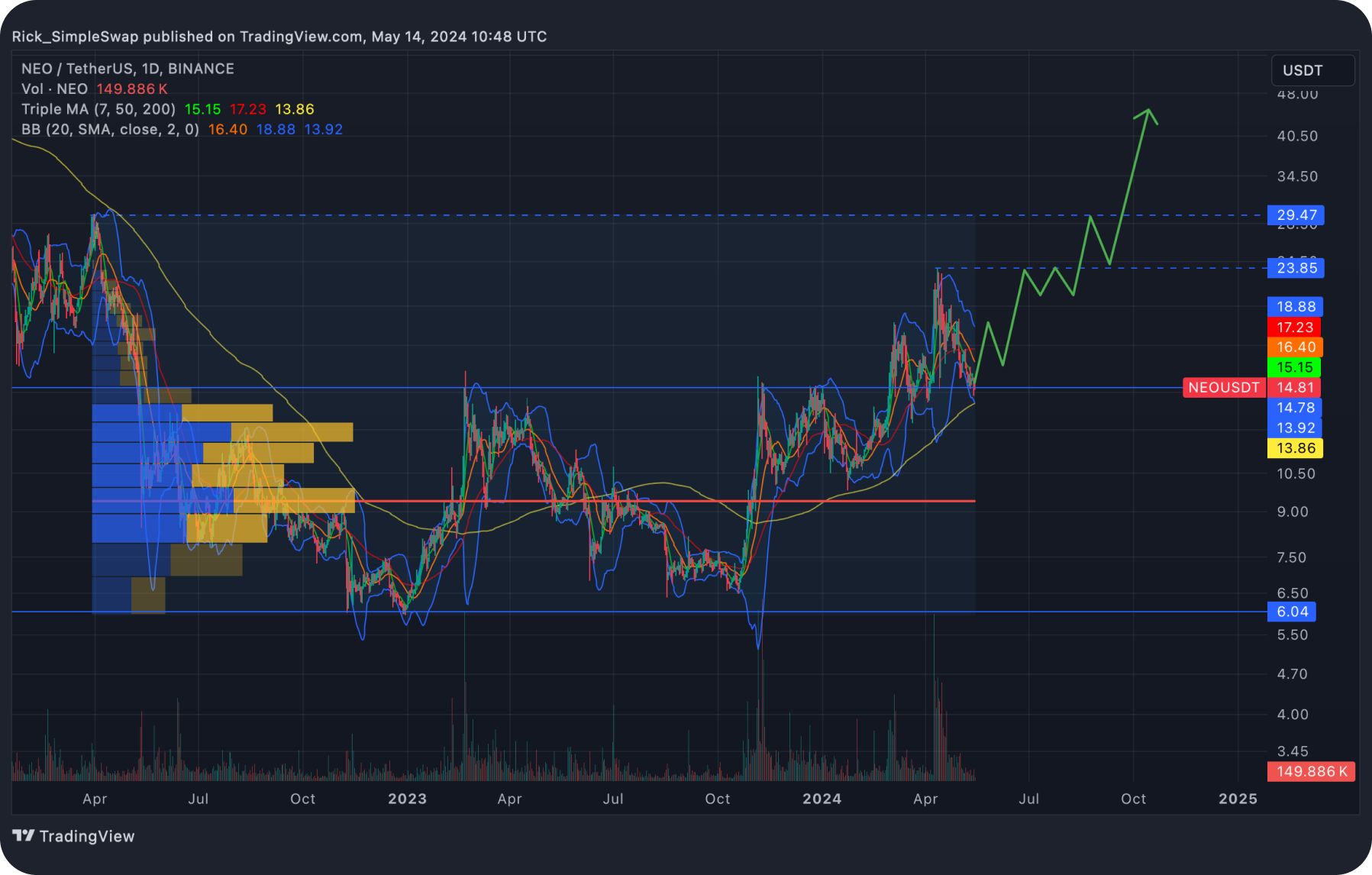Image resolution: width=1372 pixels, height=875 pixels.
Task: Click the blue 23.85 dashed level label
Action: tap(1295, 268)
